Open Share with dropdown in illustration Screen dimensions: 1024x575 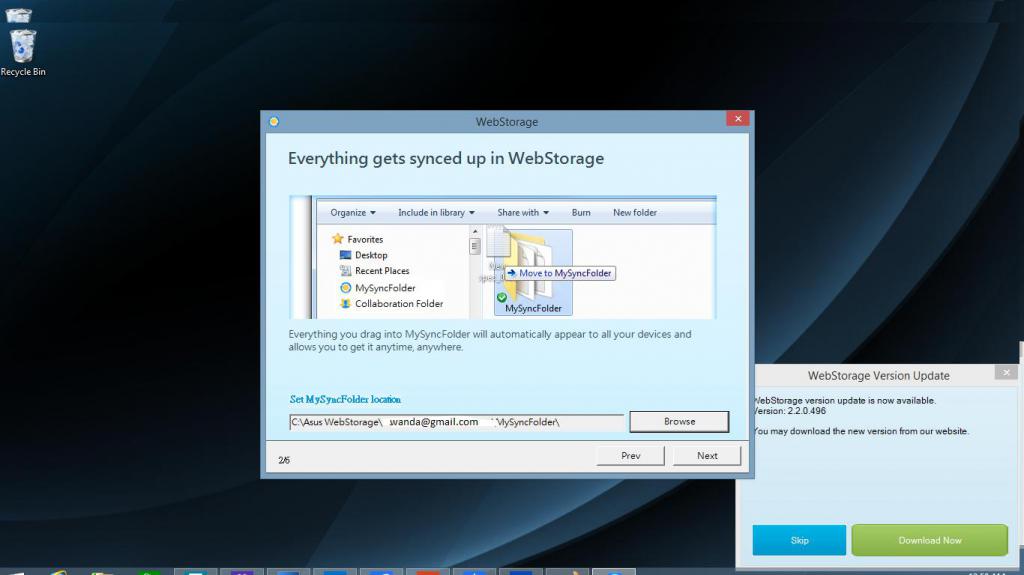point(522,212)
